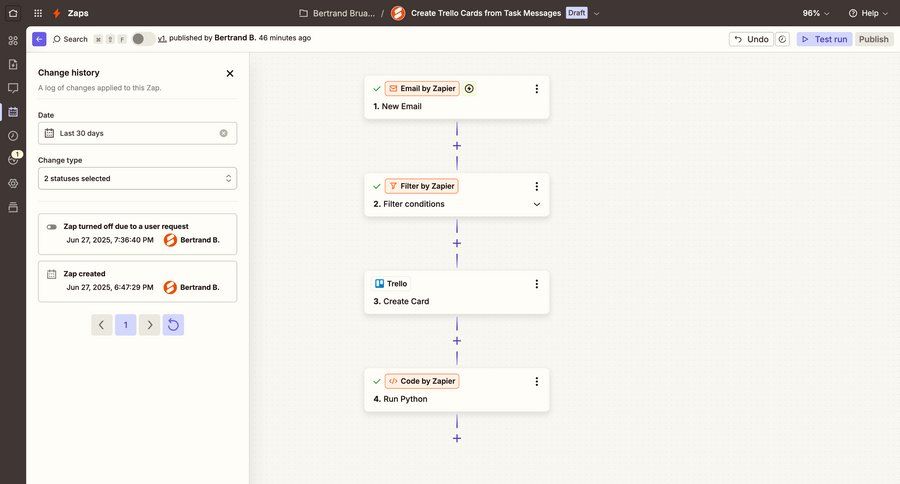This screenshot has height=484, width=900.
Task: Open the more options menu on Run Python step
Action: click(x=537, y=382)
